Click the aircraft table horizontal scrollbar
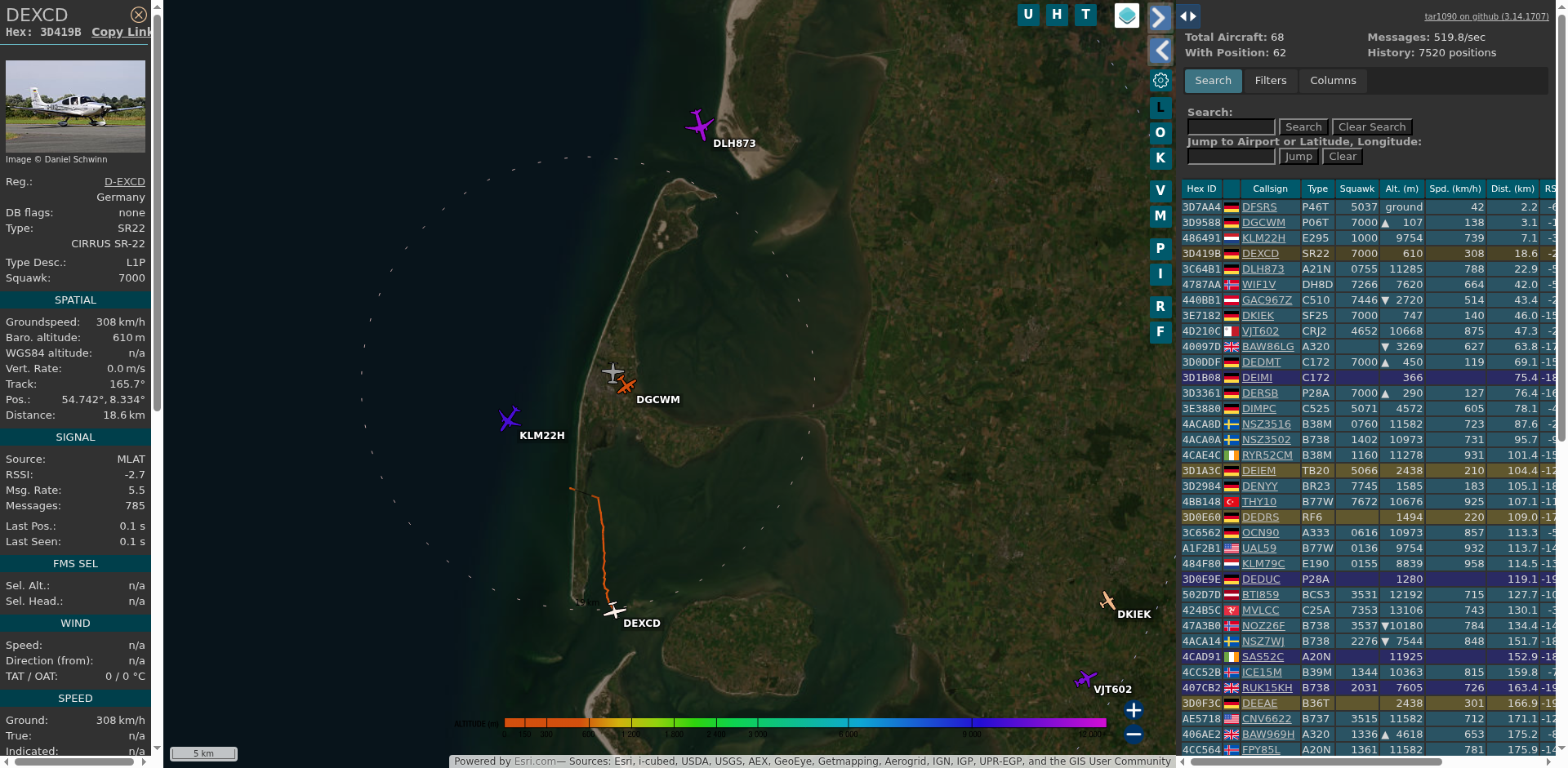 tap(1317, 761)
